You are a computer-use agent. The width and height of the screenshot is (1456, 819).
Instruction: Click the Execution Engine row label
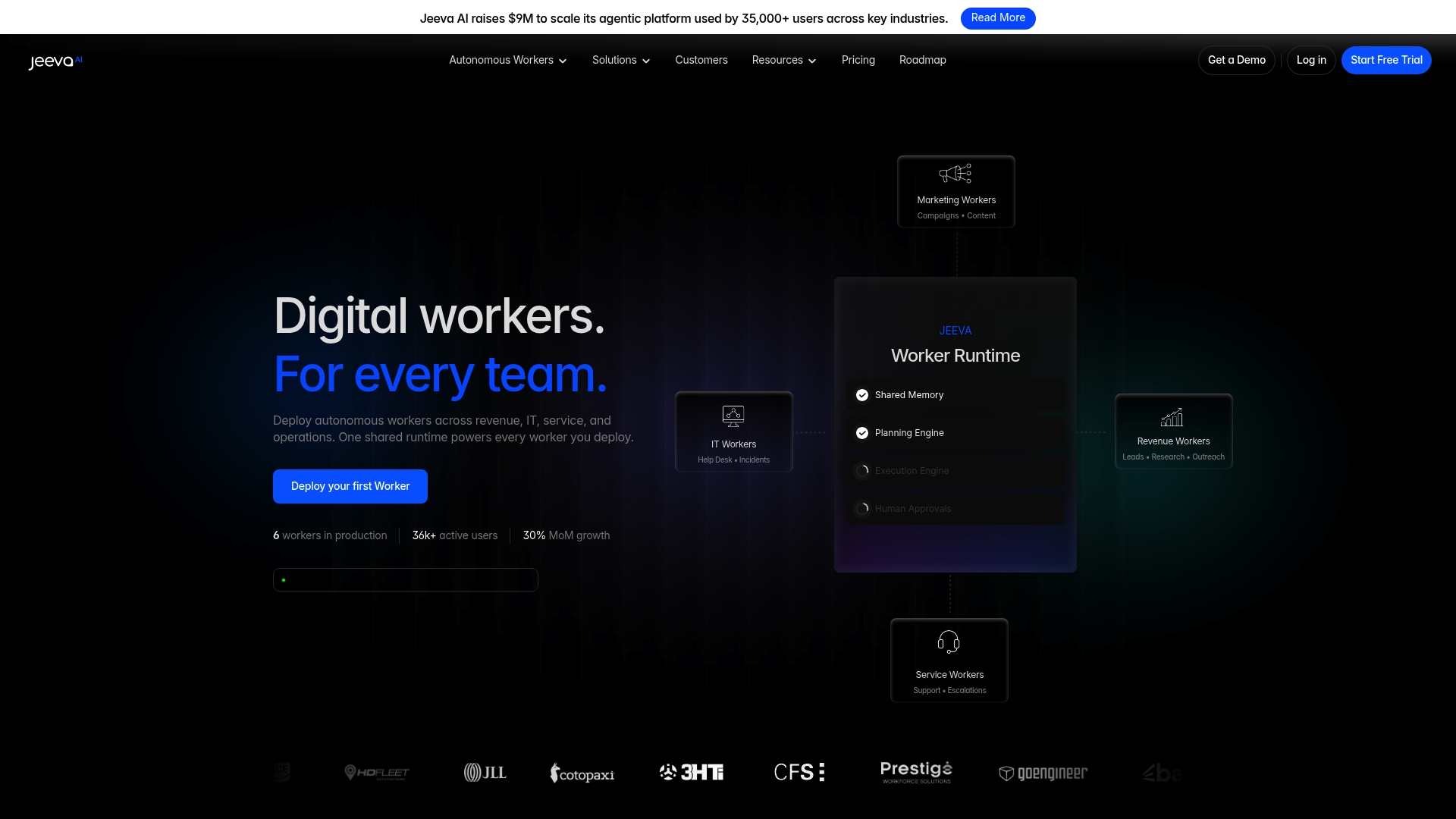pos(912,471)
